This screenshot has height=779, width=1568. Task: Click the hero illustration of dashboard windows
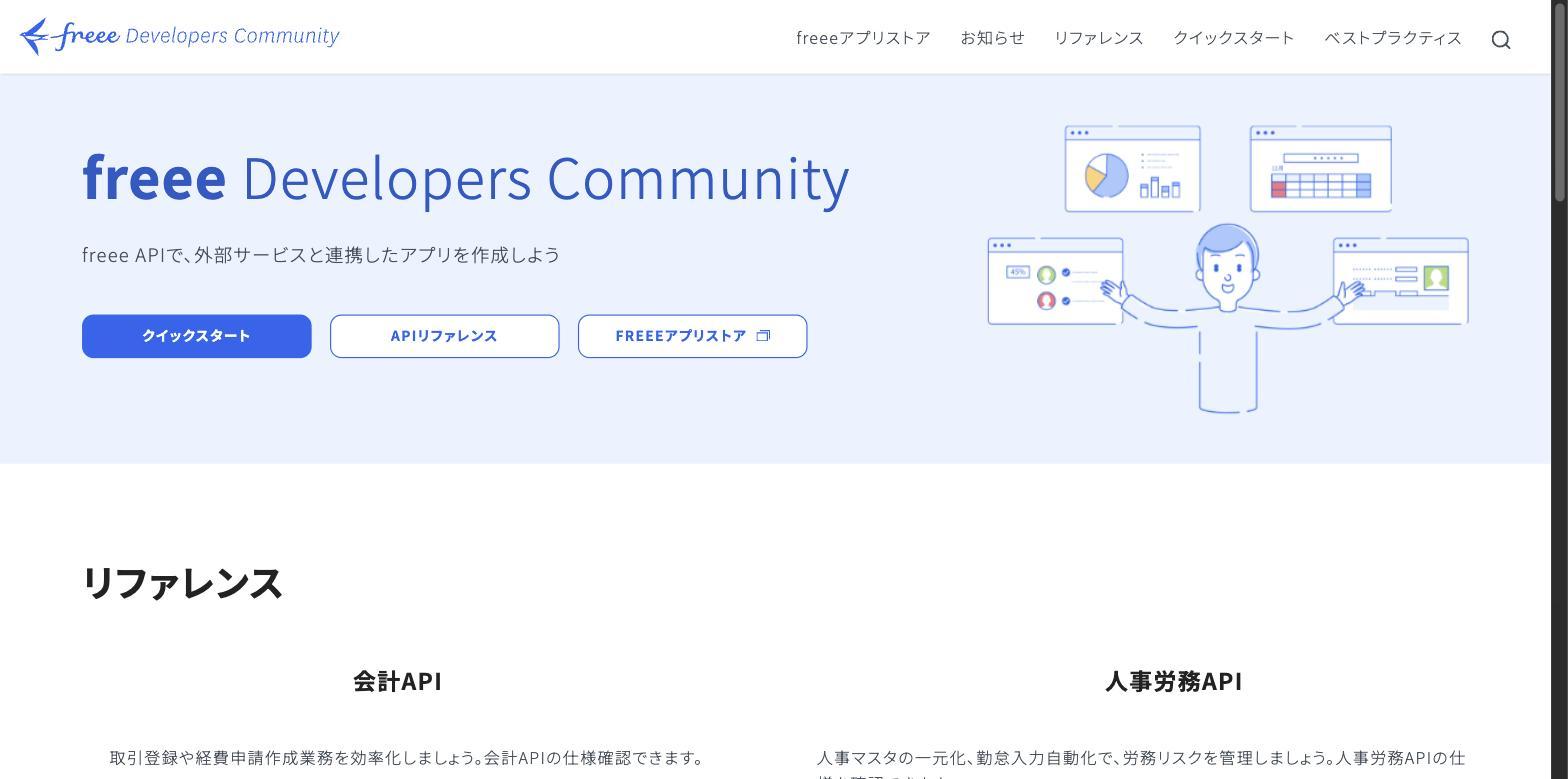click(1228, 269)
